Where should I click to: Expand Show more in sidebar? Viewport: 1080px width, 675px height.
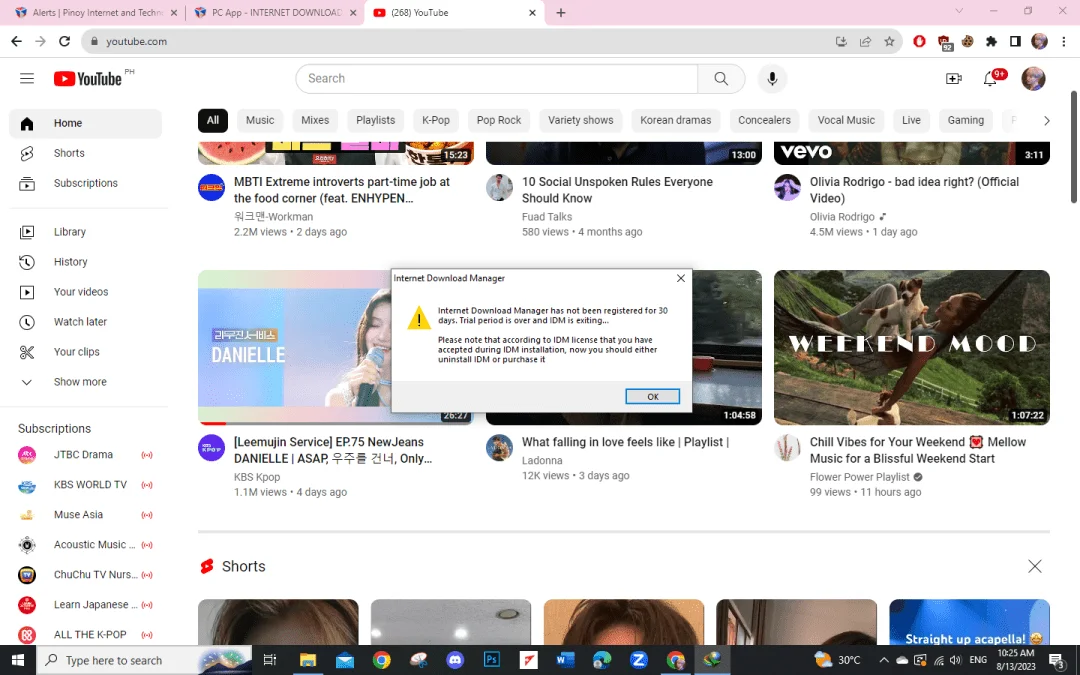(85, 382)
